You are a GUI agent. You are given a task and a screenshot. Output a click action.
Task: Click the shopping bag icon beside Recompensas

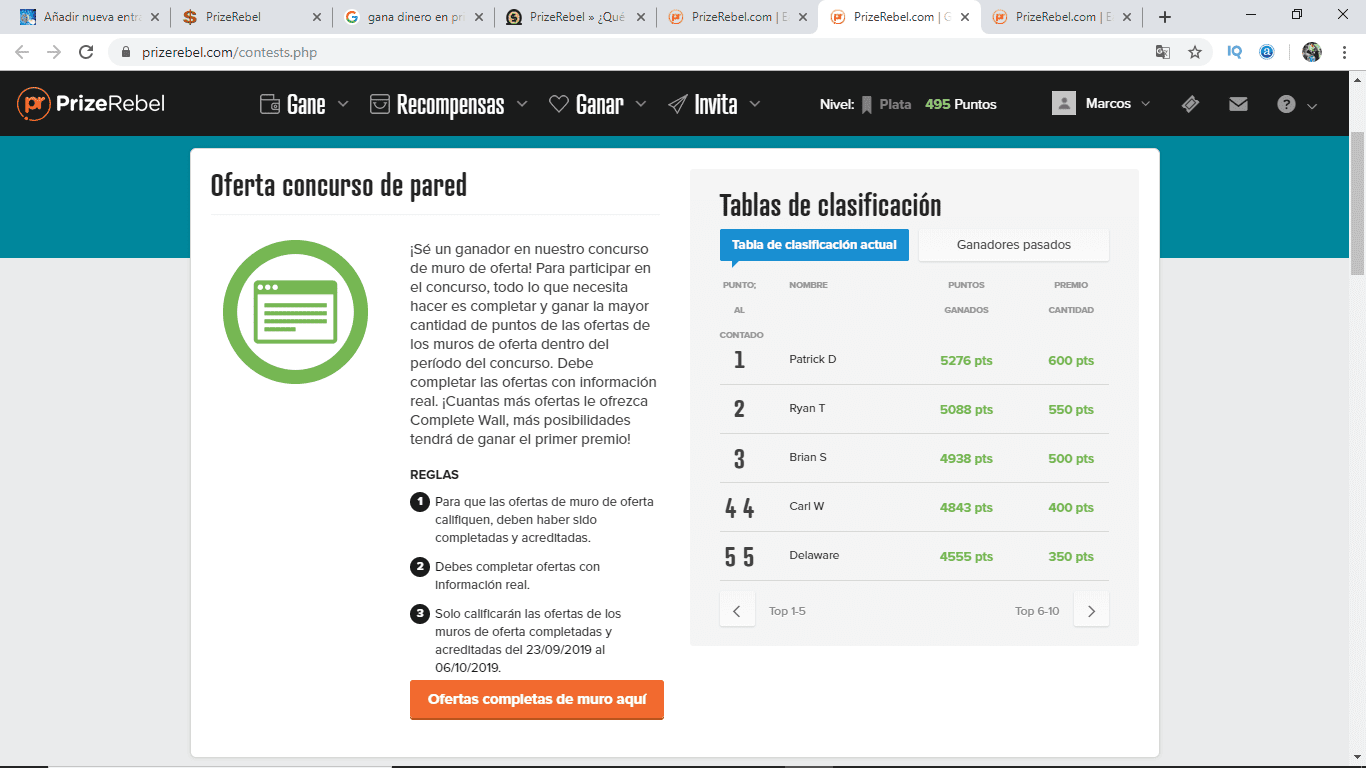[x=379, y=104]
